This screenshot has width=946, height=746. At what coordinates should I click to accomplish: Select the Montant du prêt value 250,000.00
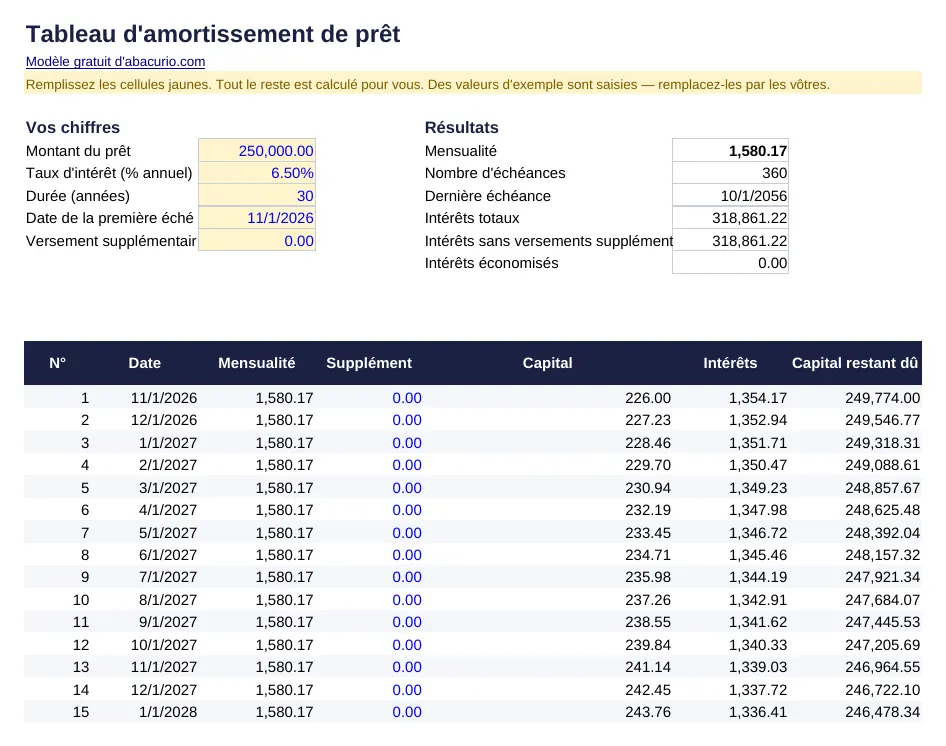point(257,150)
